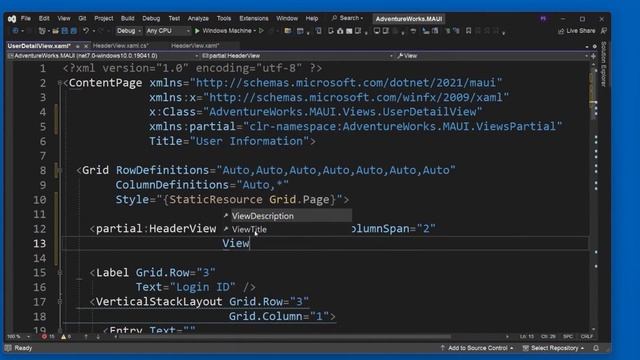640x360 pixels.
Task: Open the Select Repository dropdown
Action: pos(553,348)
